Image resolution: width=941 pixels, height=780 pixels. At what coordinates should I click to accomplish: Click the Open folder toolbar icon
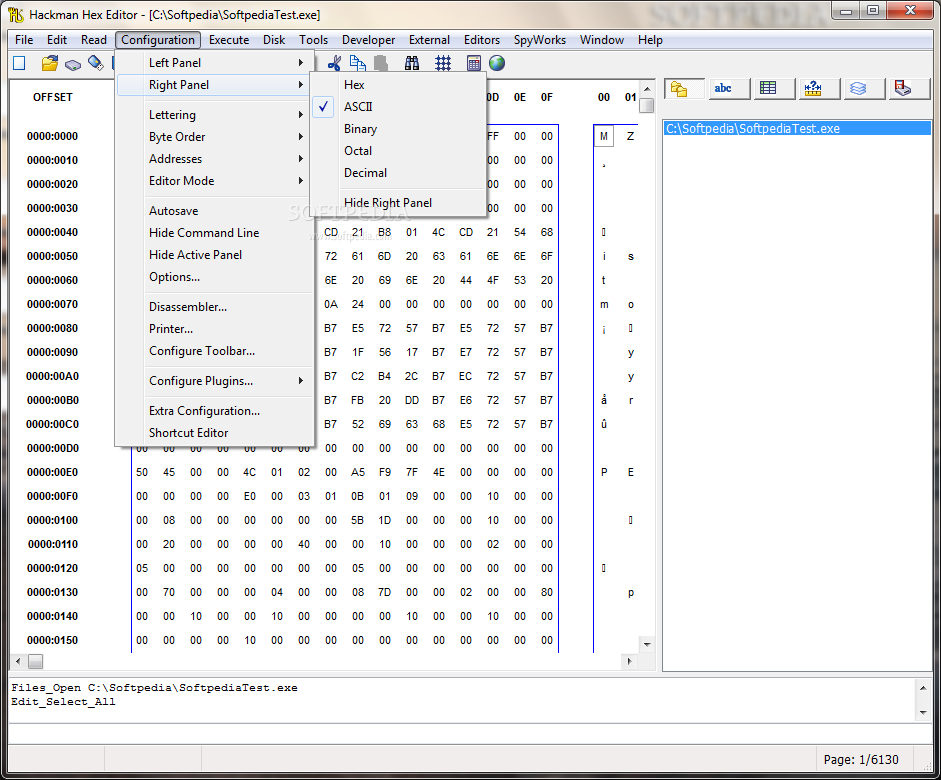pos(50,63)
